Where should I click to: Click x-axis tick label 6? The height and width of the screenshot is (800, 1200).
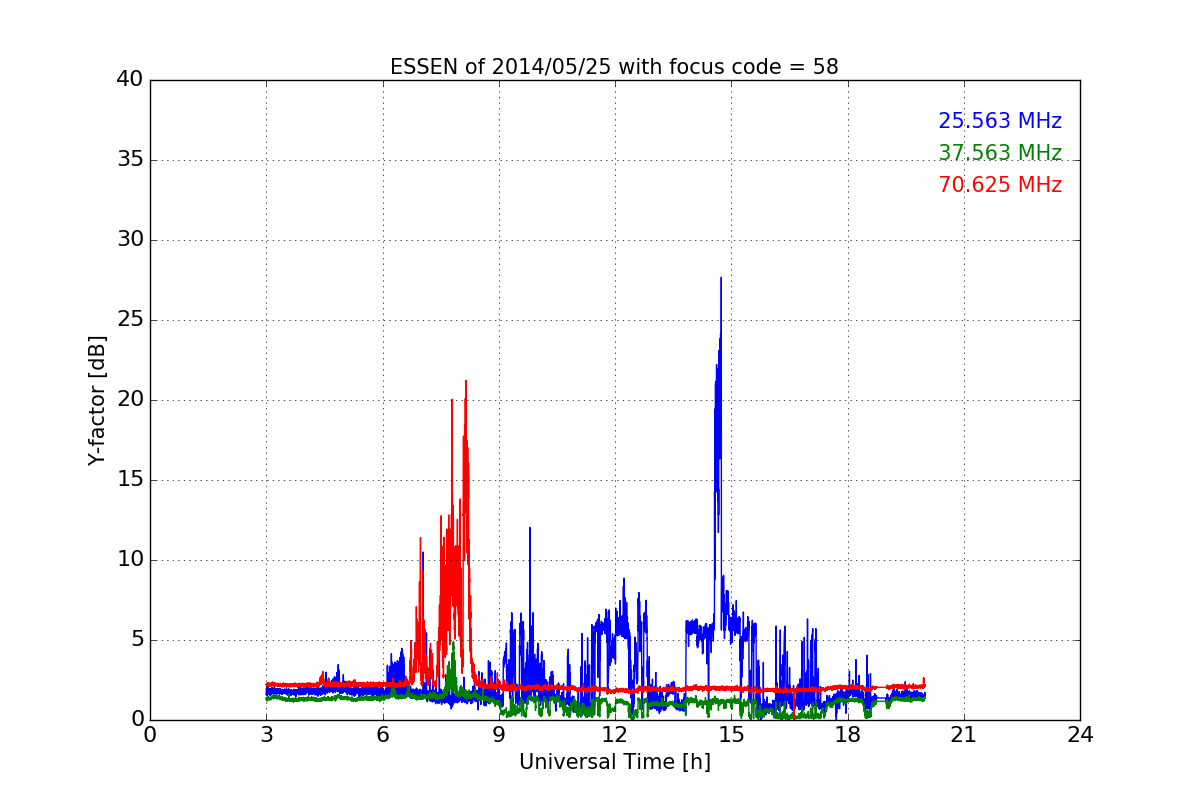(383, 735)
